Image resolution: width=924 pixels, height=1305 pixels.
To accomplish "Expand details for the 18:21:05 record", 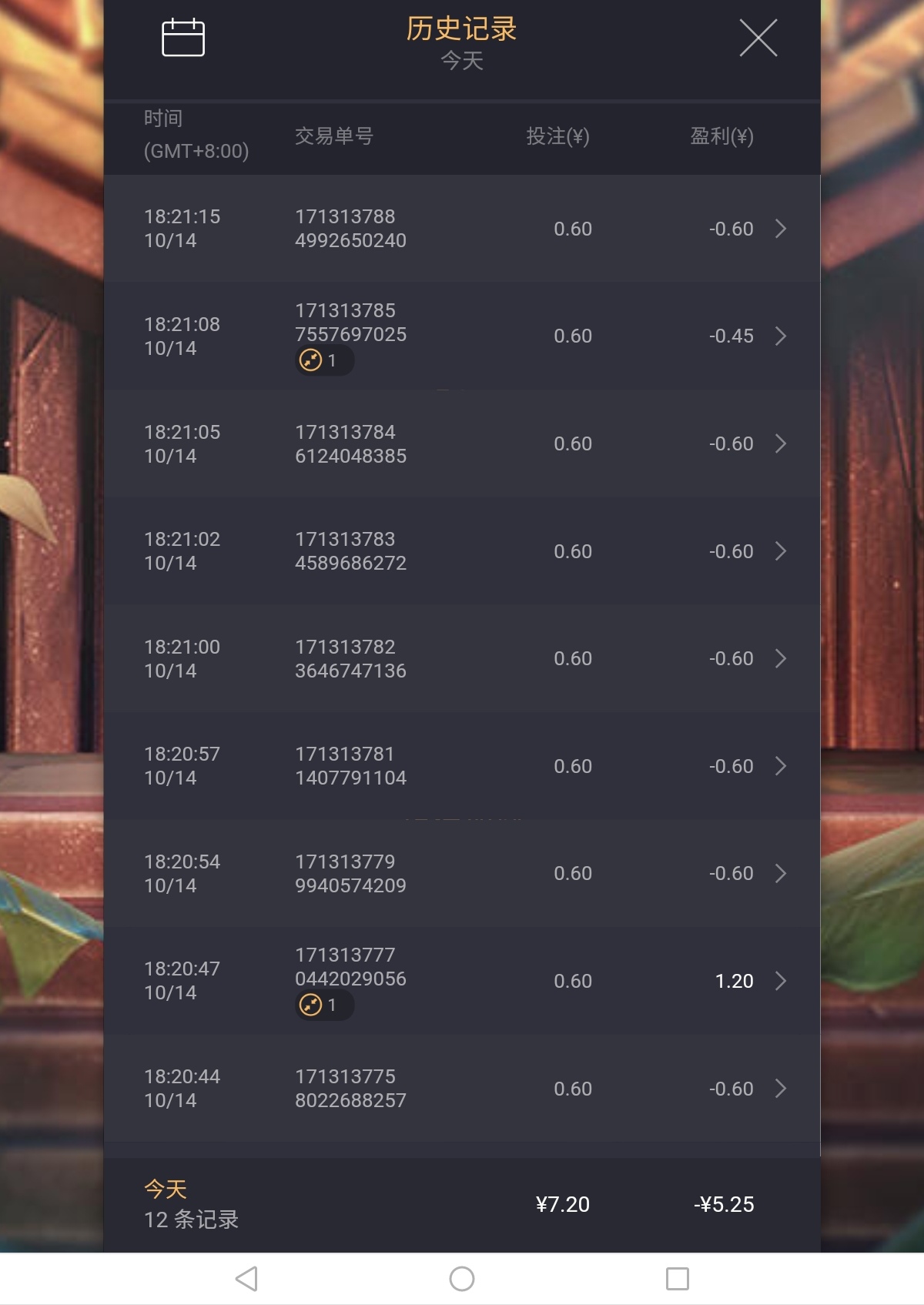I will 780,443.
